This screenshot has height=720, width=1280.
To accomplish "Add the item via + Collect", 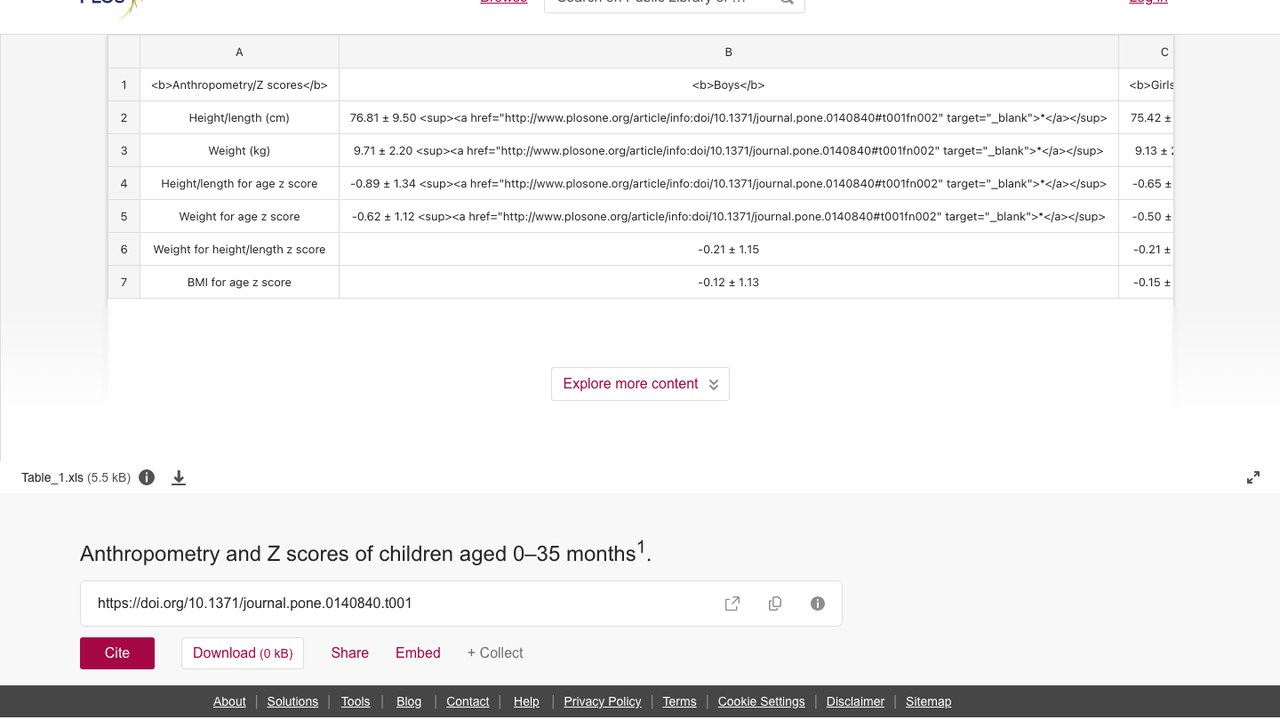I will (x=495, y=653).
